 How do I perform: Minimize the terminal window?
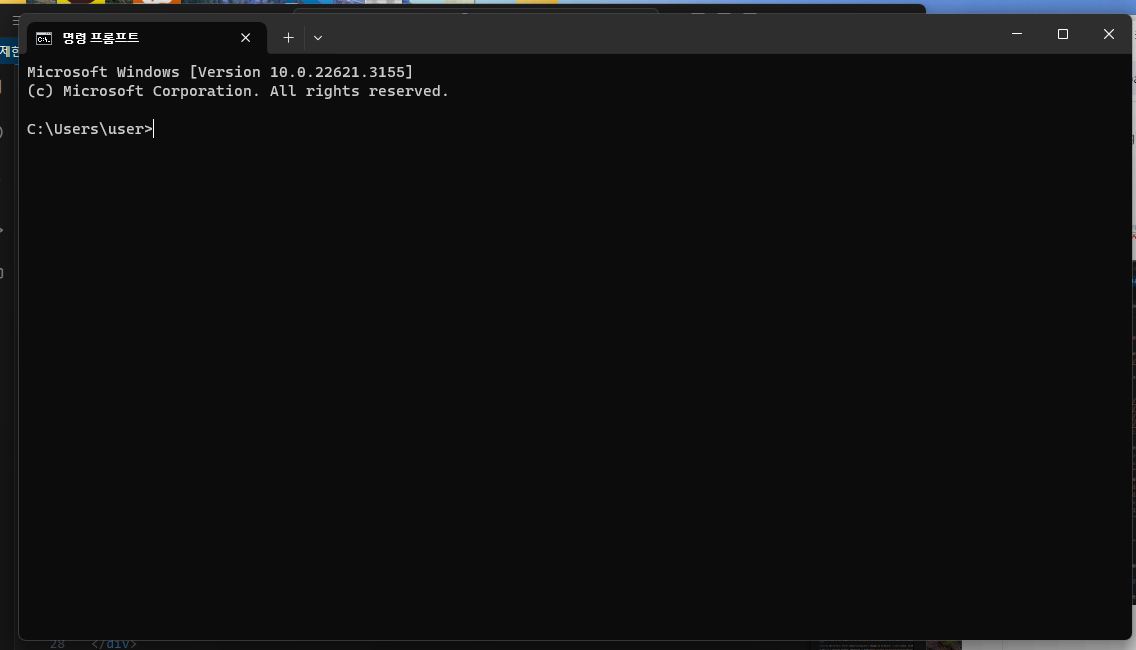point(1017,34)
